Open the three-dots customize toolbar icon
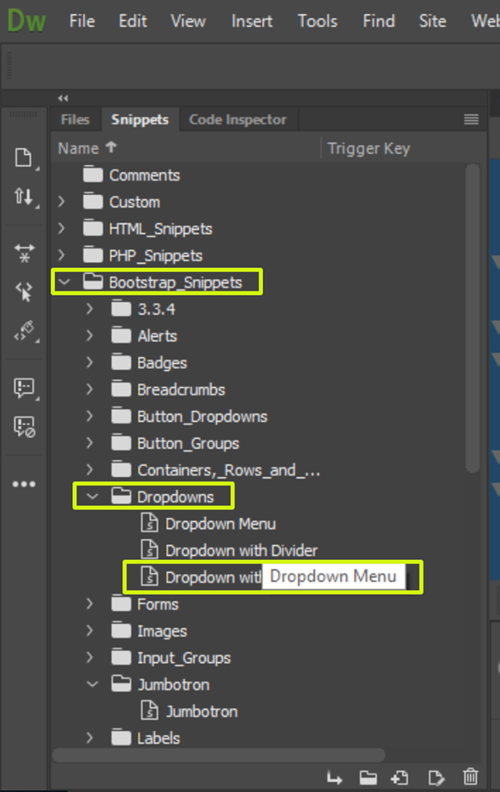Image resolution: width=500 pixels, height=792 pixels. [24, 484]
